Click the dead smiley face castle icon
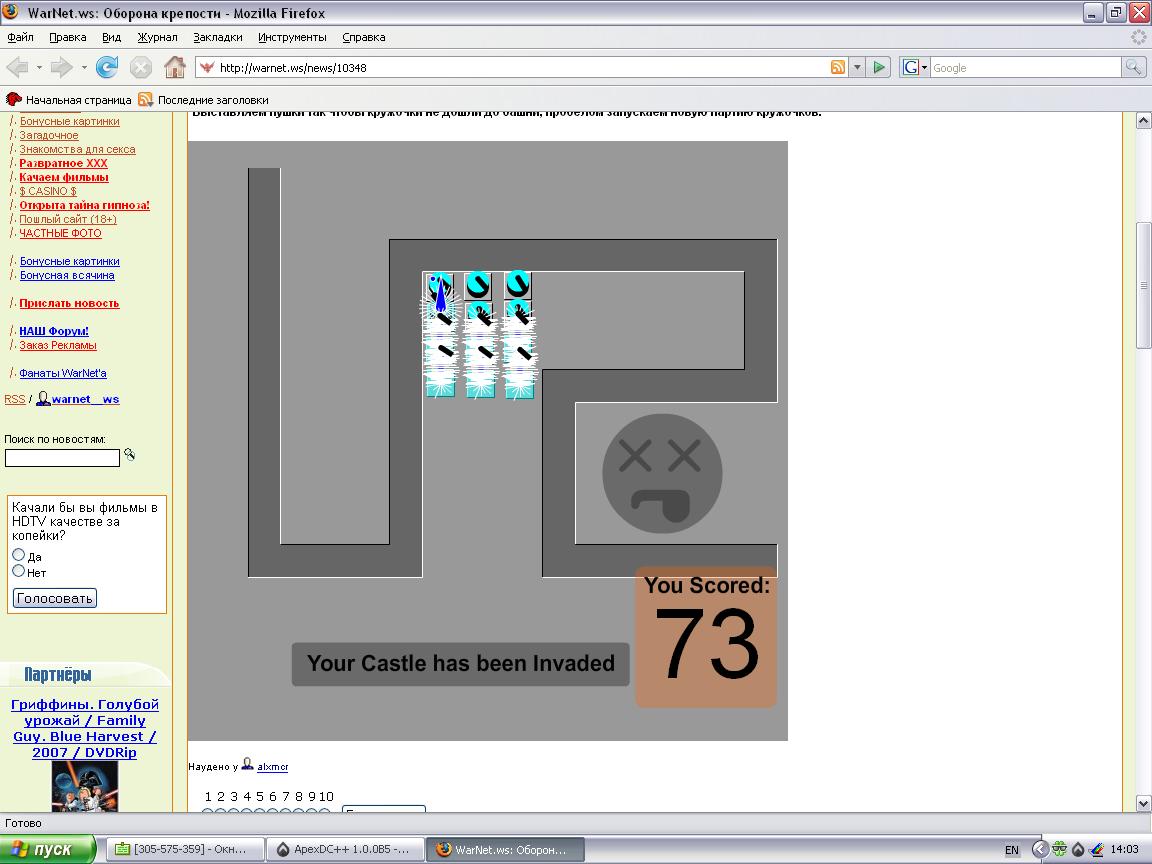 662,473
